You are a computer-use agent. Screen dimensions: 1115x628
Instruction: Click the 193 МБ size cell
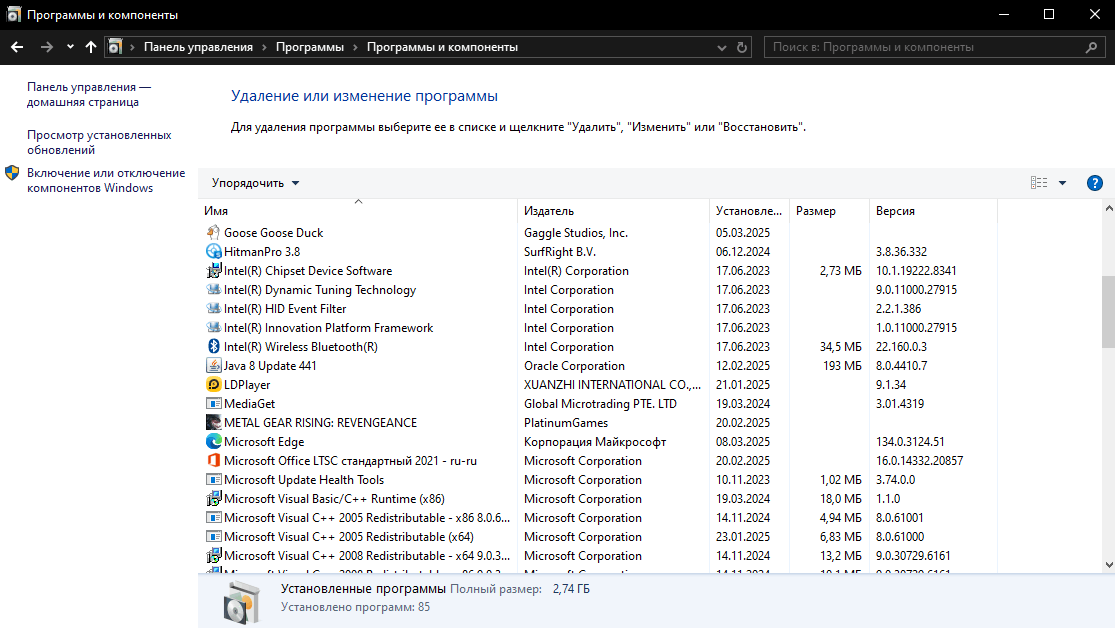pyautogui.click(x=842, y=366)
